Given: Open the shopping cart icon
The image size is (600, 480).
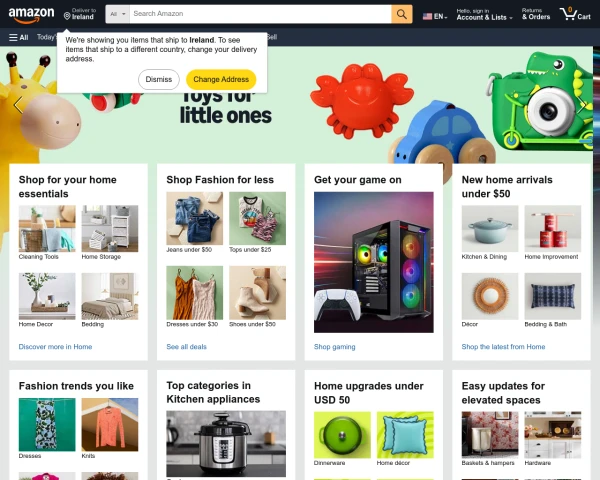Looking at the screenshot, I should pos(575,14).
